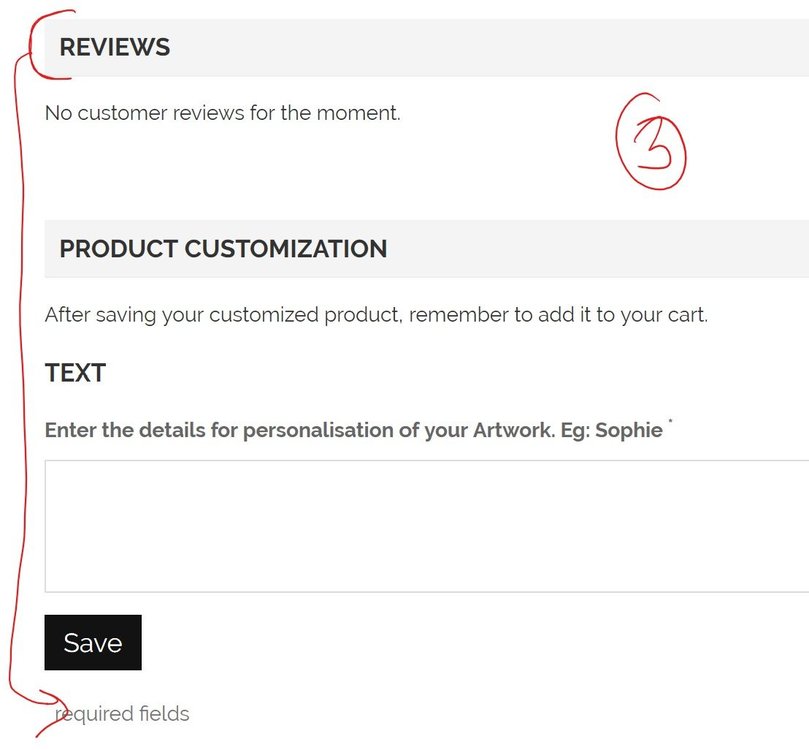Click the REVIEWS section heading
Viewport: 809px width, 750px height.
tap(115, 47)
